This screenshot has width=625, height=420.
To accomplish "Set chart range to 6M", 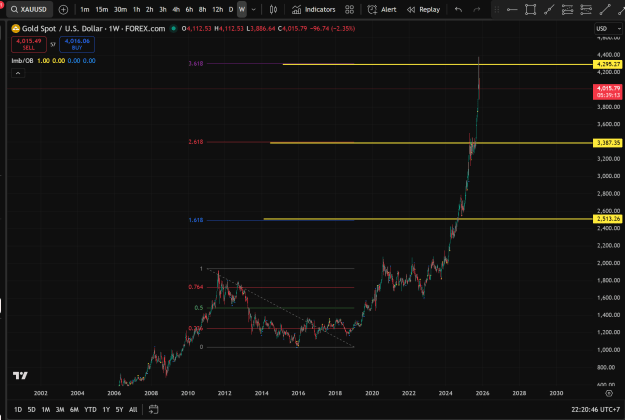I will tap(74, 410).
